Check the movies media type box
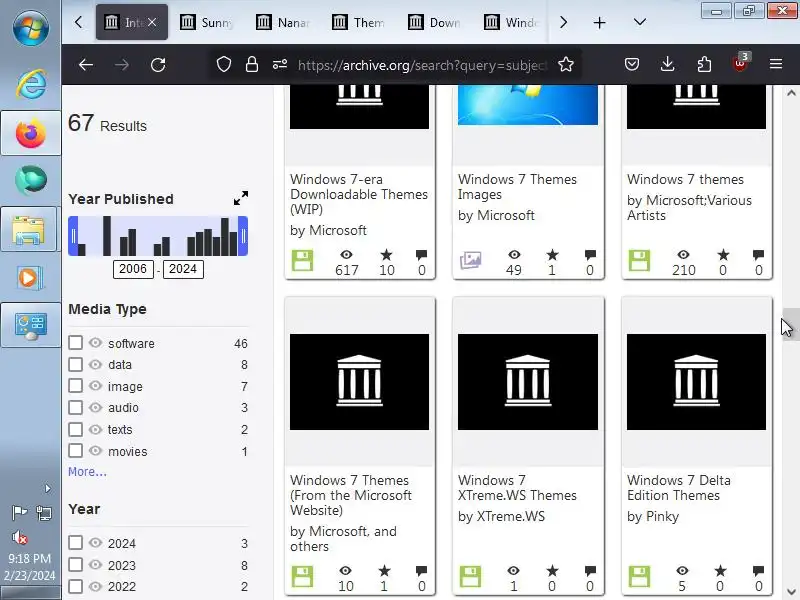This screenshot has height=600, width=800. [x=76, y=451]
